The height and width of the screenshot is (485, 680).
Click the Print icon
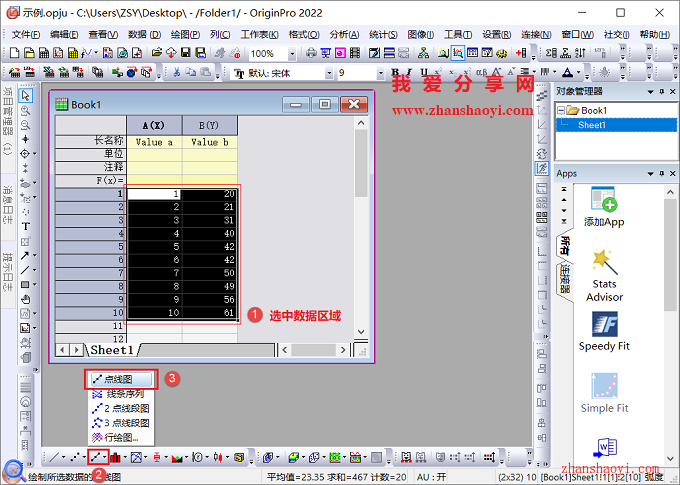tap(311, 53)
